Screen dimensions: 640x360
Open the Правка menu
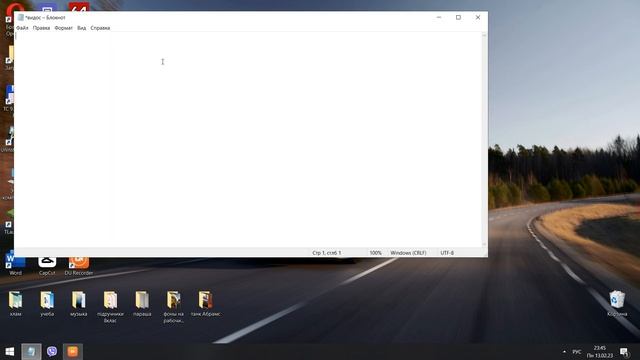41,28
